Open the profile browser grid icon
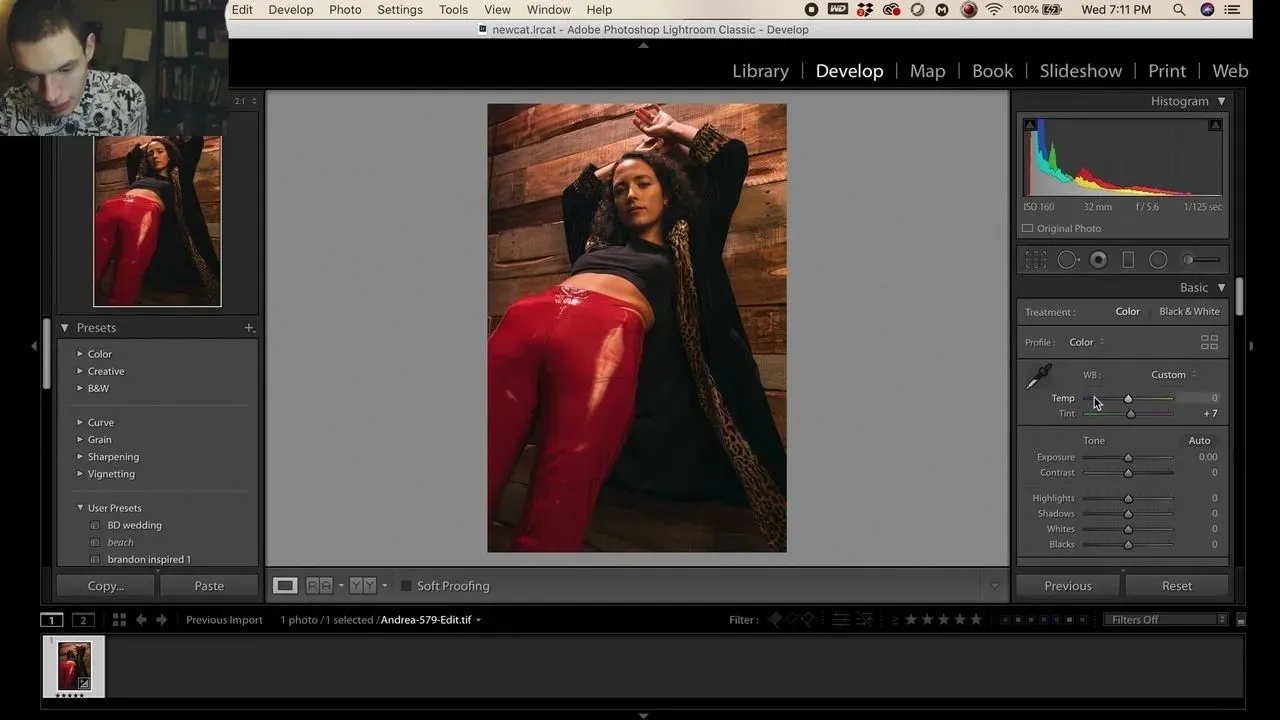This screenshot has height=720, width=1280. 1209,342
